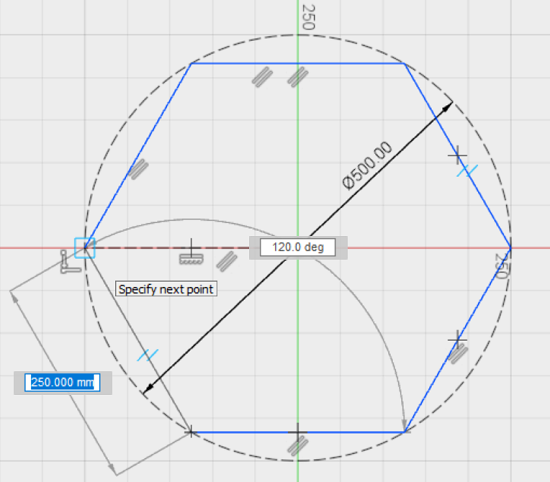Click the bottom-left hexagon vertex point
This screenshot has width=550, height=482.
click(x=191, y=432)
